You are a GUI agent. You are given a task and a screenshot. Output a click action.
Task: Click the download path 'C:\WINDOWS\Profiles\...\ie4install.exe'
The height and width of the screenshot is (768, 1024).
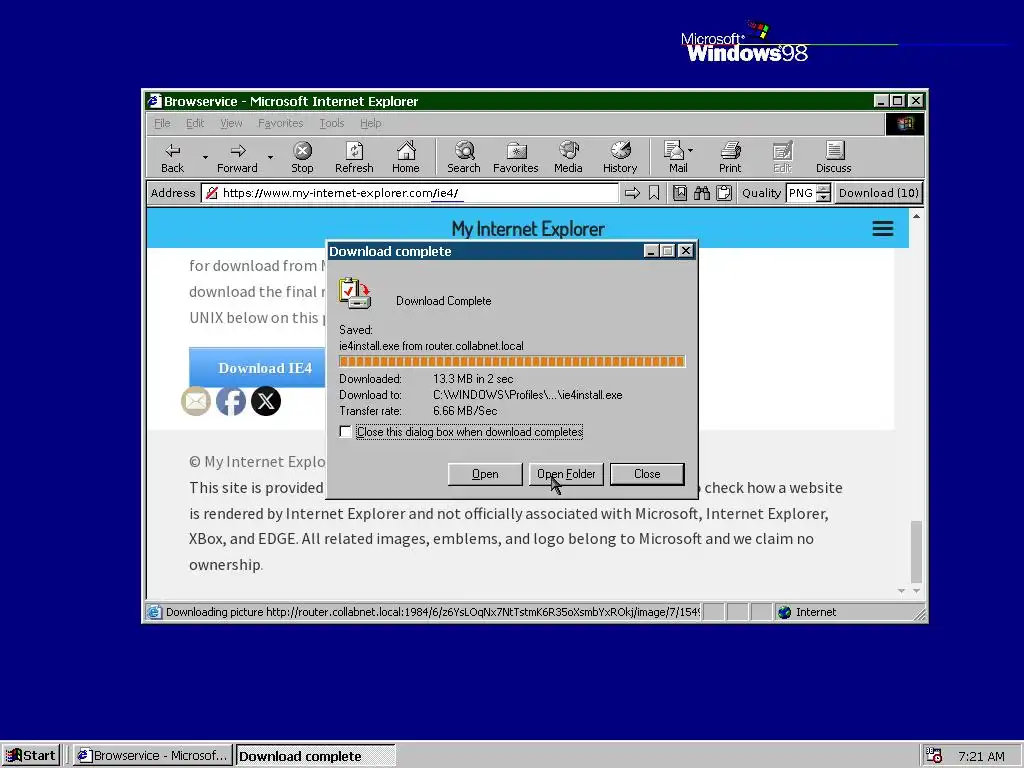[x=528, y=394]
